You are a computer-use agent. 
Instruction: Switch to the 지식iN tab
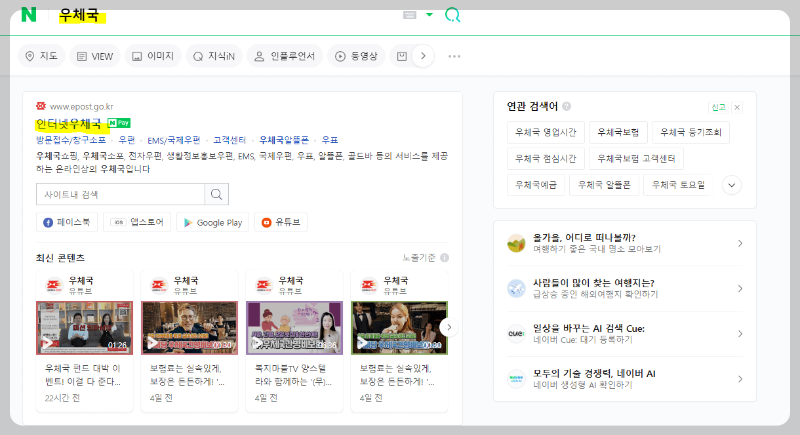[x=214, y=56]
